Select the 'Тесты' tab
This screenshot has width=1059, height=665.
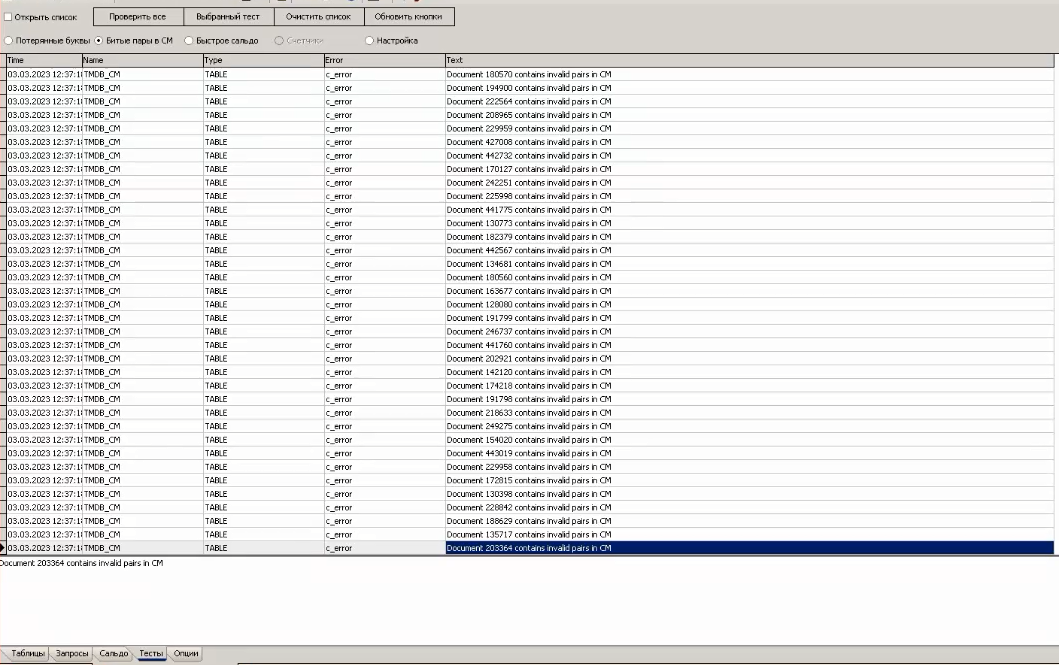[151, 654]
